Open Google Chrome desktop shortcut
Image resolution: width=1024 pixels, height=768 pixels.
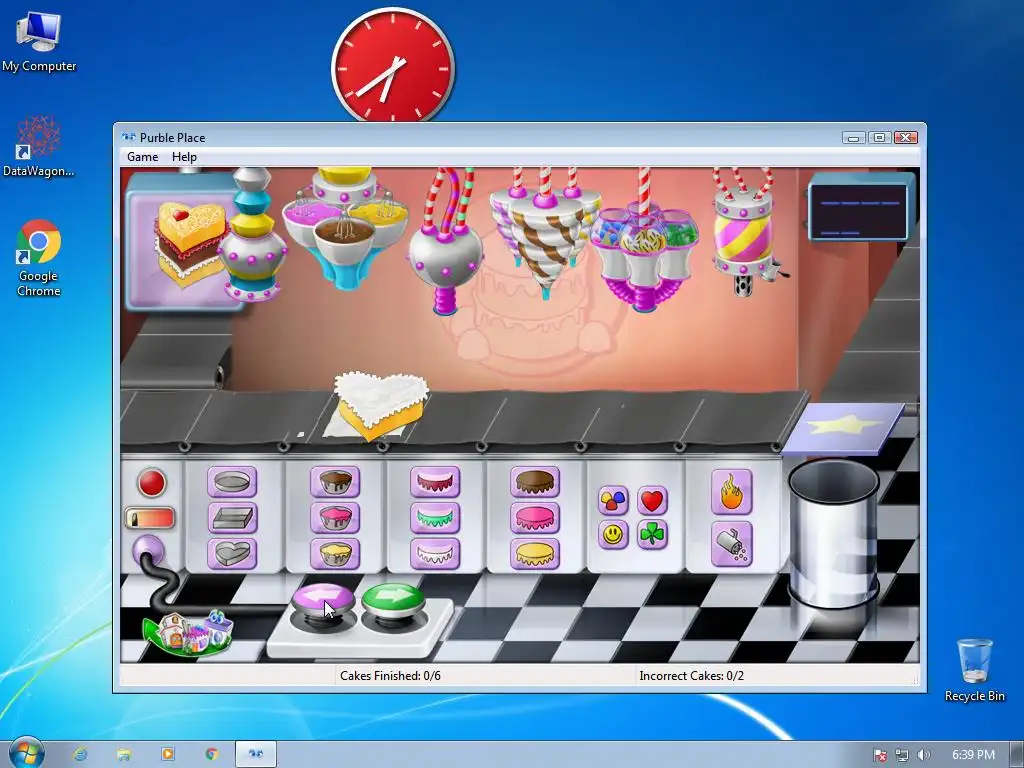click(x=39, y=259)
